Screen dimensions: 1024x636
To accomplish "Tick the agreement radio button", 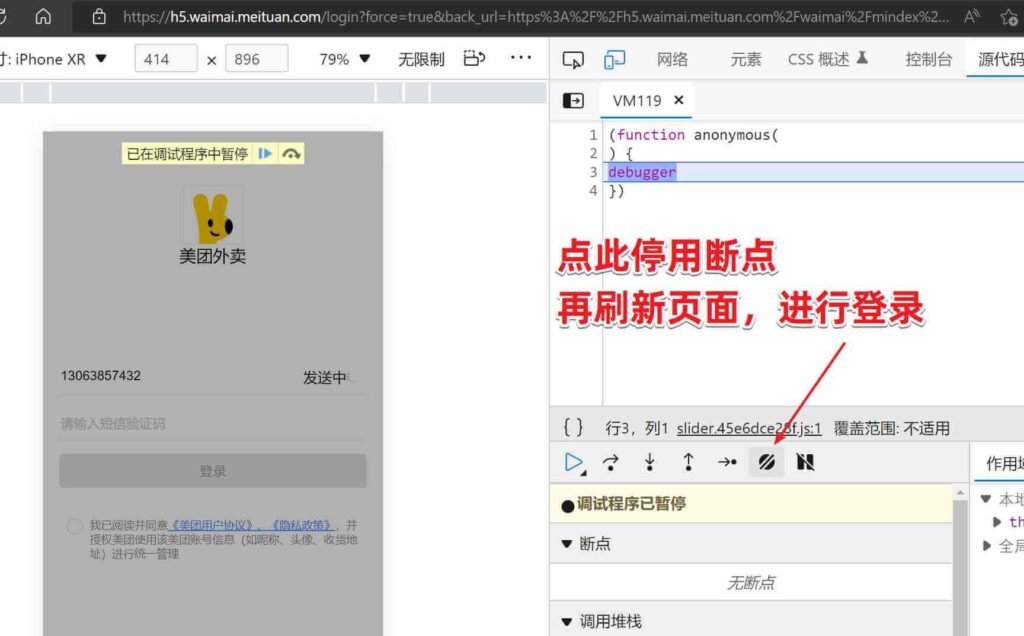I will click(x=74, y=526).
